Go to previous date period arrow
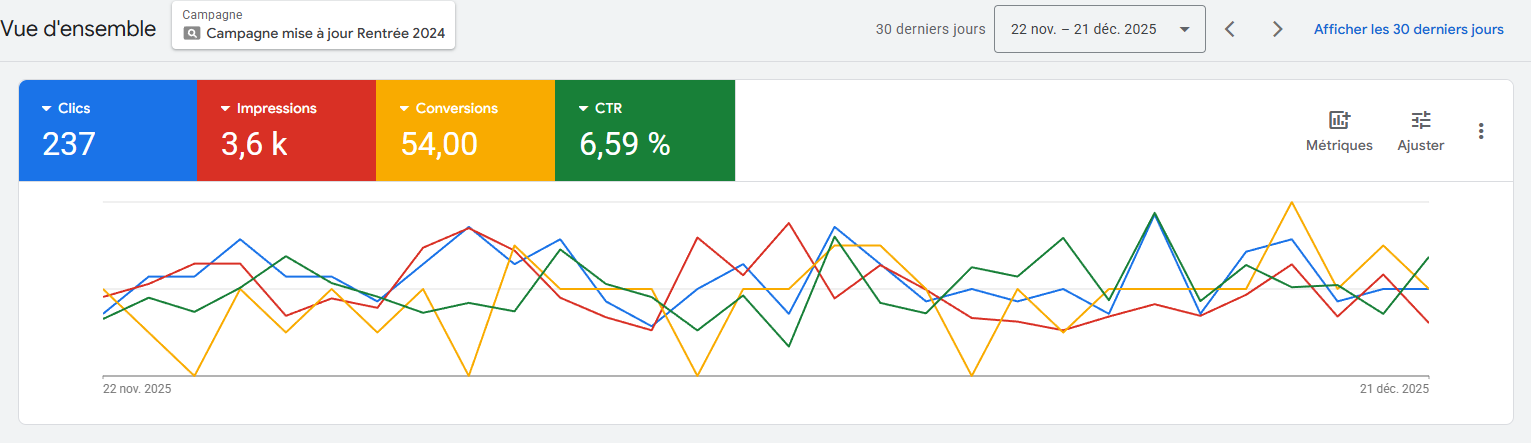Viewport: 1531px width, 443px height. (x=1230, y=30)
